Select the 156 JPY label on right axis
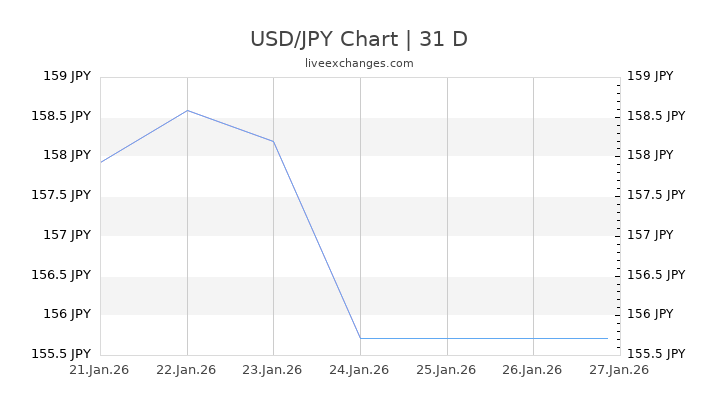 click(x=650, y=314)
